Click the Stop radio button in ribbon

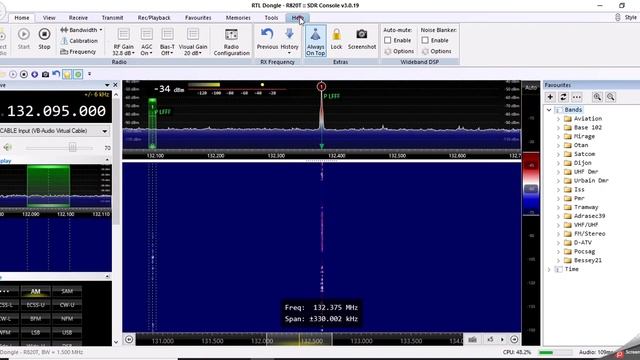(44, 39)
